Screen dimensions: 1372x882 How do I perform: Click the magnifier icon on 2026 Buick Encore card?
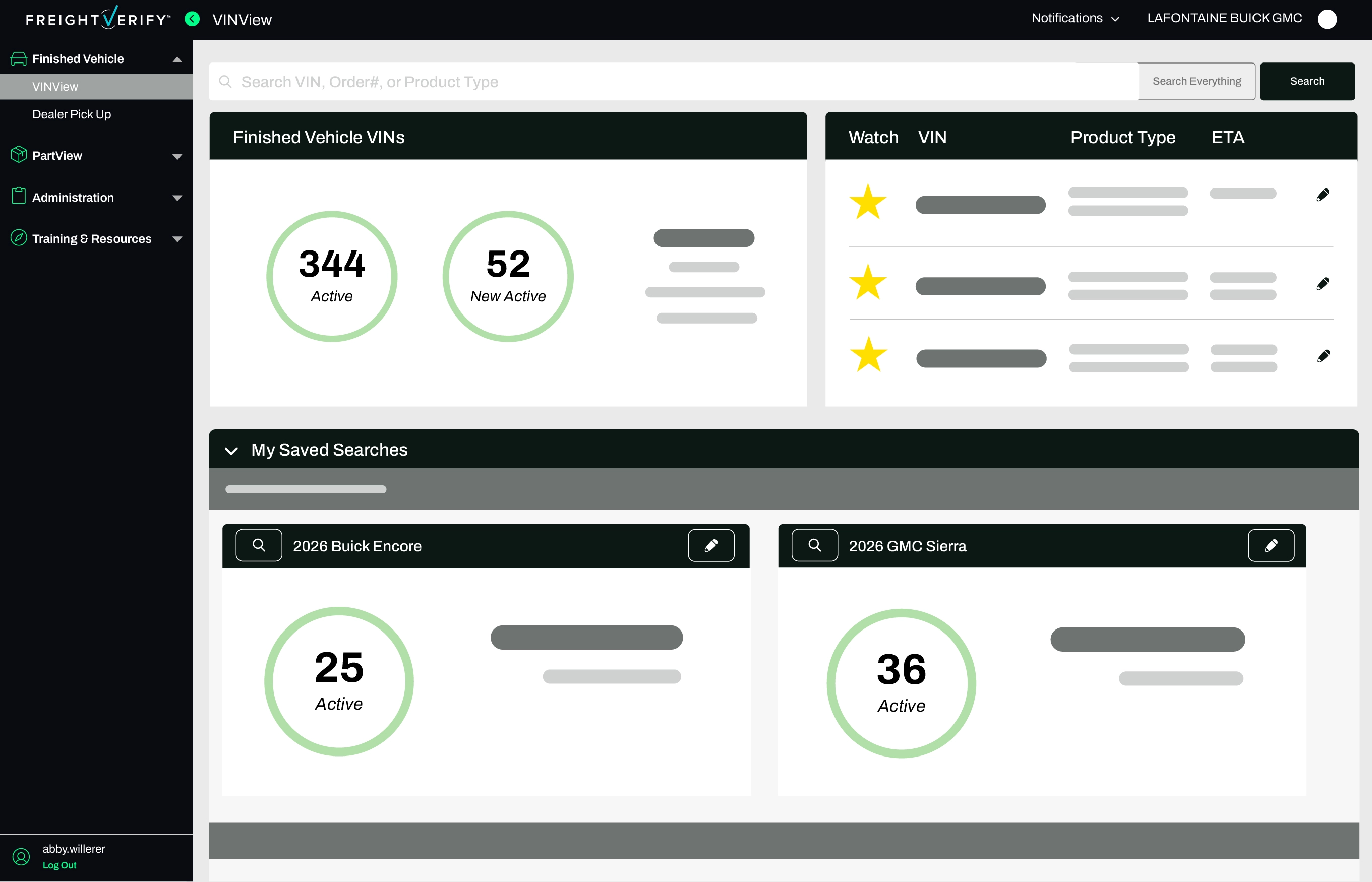point(259,545)
